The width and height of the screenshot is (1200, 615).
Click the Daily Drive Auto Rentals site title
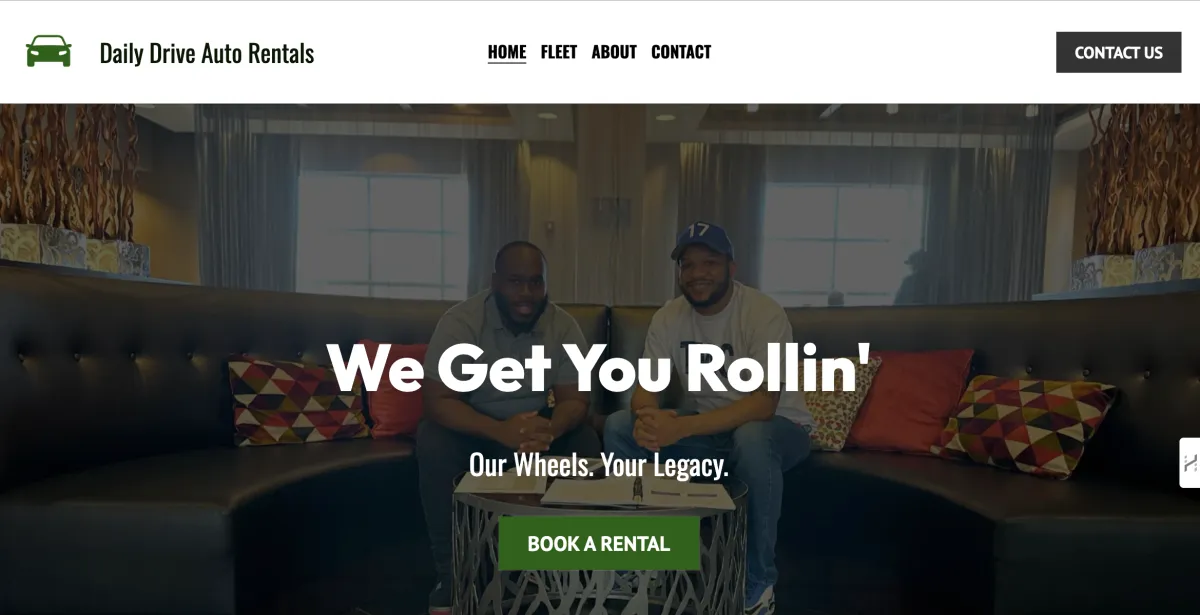(x=207, y=53)
